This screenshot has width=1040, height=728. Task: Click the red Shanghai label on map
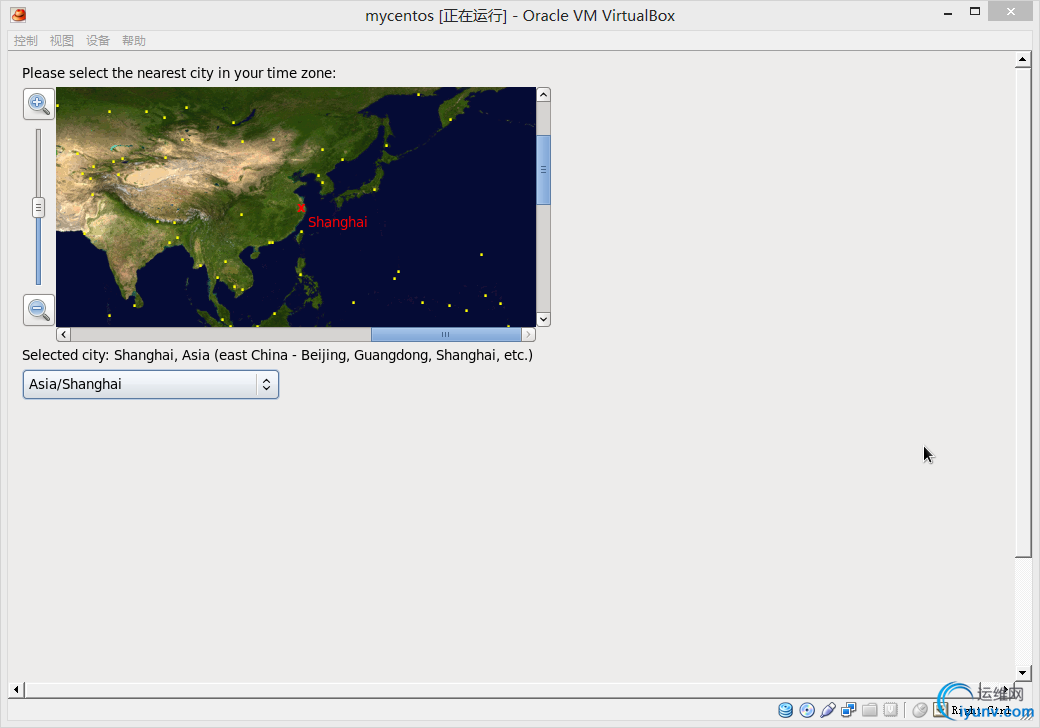(x=338, y=222)
